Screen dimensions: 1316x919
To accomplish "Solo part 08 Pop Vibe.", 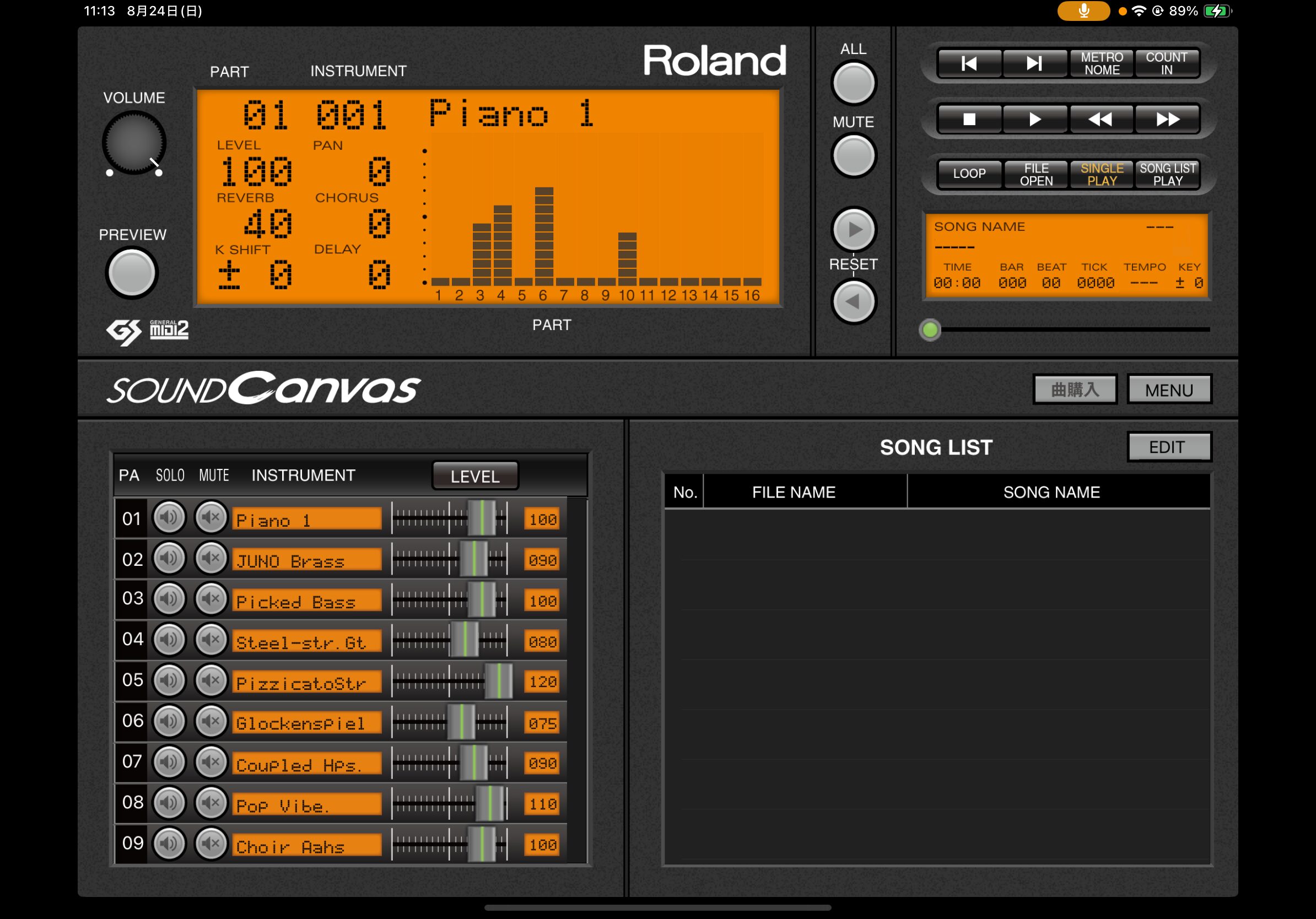I will pos(169,803).
